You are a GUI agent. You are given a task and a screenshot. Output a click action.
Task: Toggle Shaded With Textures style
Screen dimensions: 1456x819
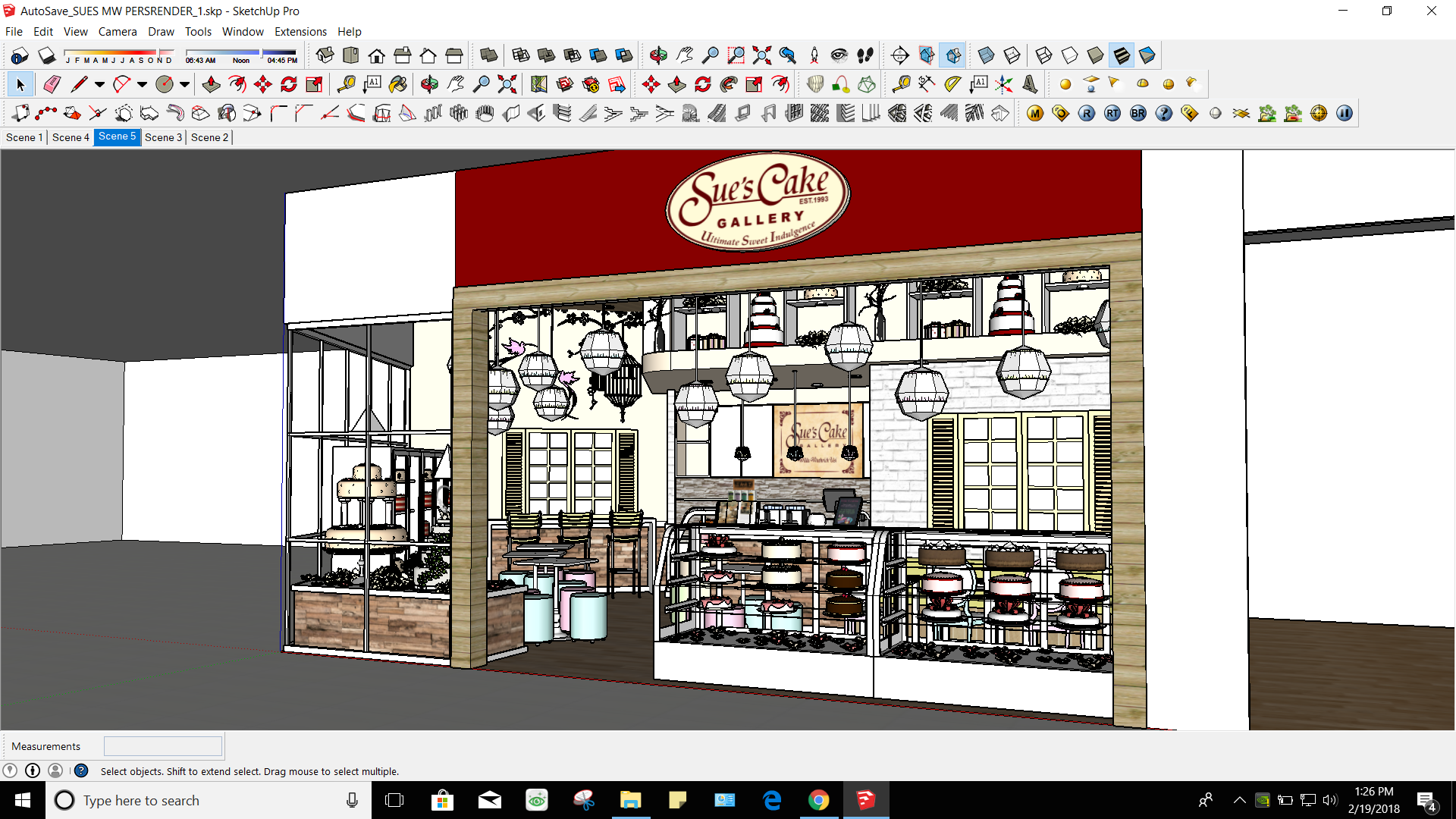1122,55
